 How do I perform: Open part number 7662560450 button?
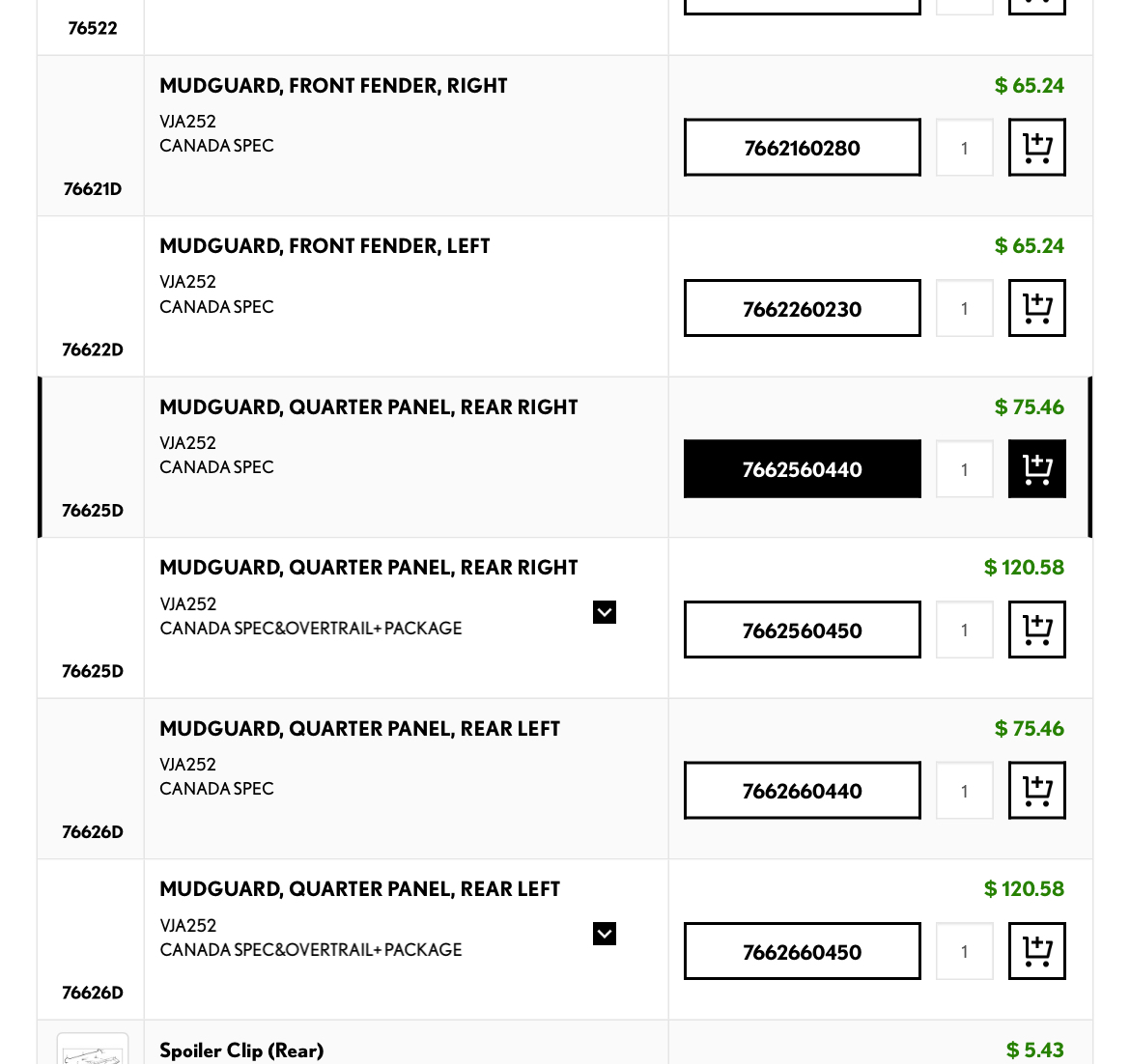tap(802, 630)
